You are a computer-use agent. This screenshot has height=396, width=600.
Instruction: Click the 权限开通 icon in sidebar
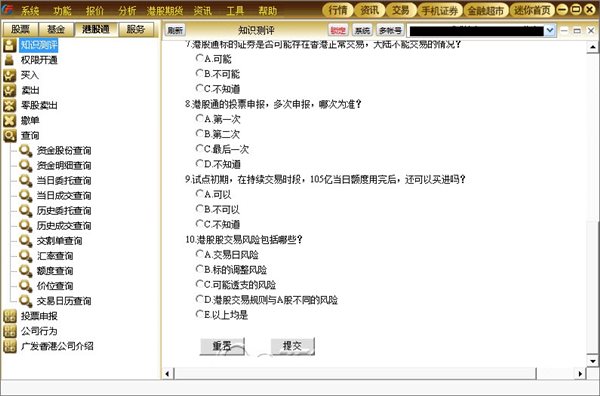[x=10, y=60]
